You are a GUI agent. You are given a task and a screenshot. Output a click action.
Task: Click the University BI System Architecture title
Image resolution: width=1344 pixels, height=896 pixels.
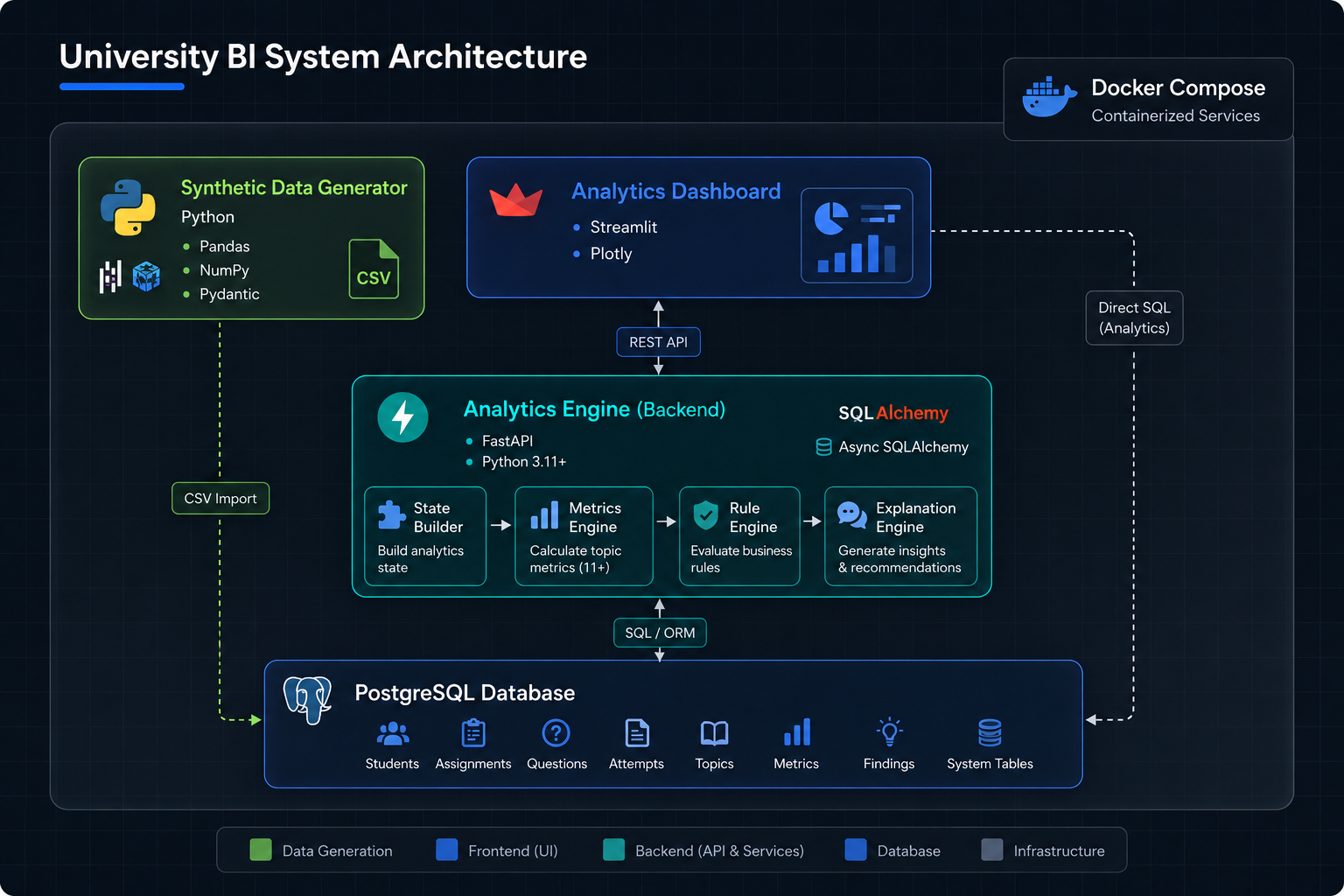(323, 57)
